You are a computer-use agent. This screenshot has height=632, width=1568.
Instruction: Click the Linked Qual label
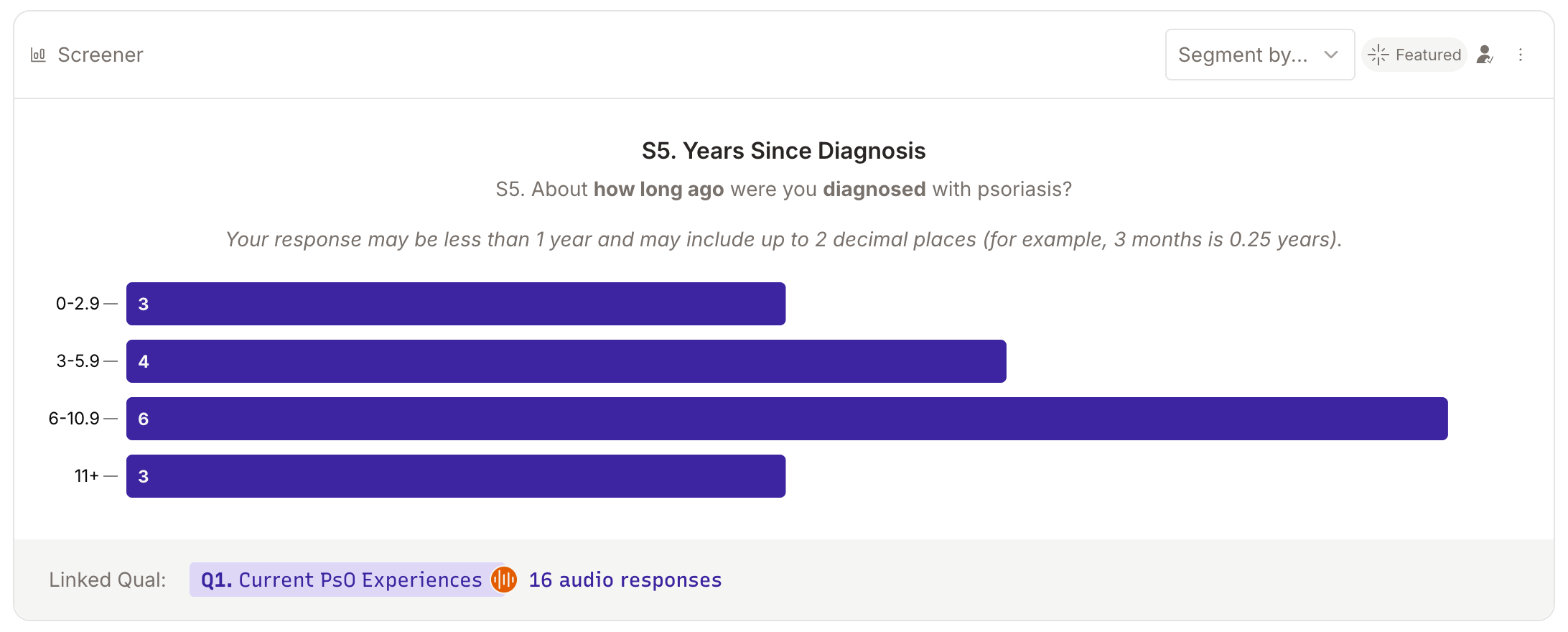tap(108, 579)
